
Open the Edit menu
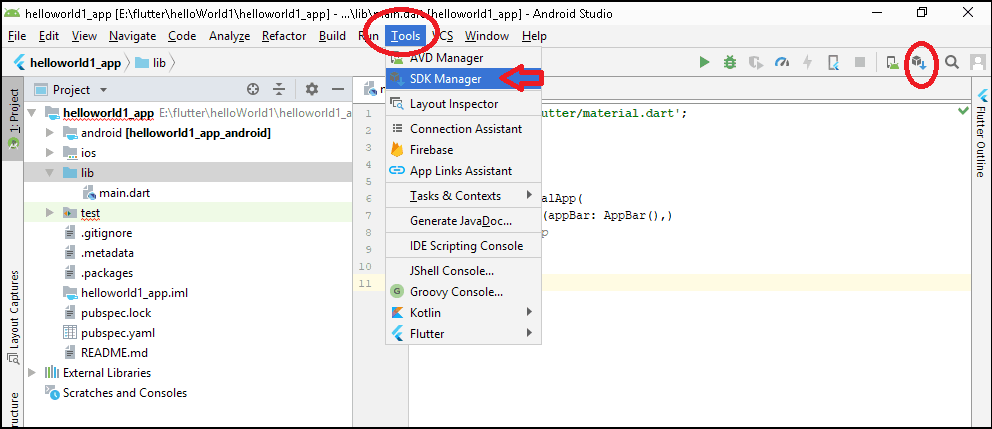[49, 36]
